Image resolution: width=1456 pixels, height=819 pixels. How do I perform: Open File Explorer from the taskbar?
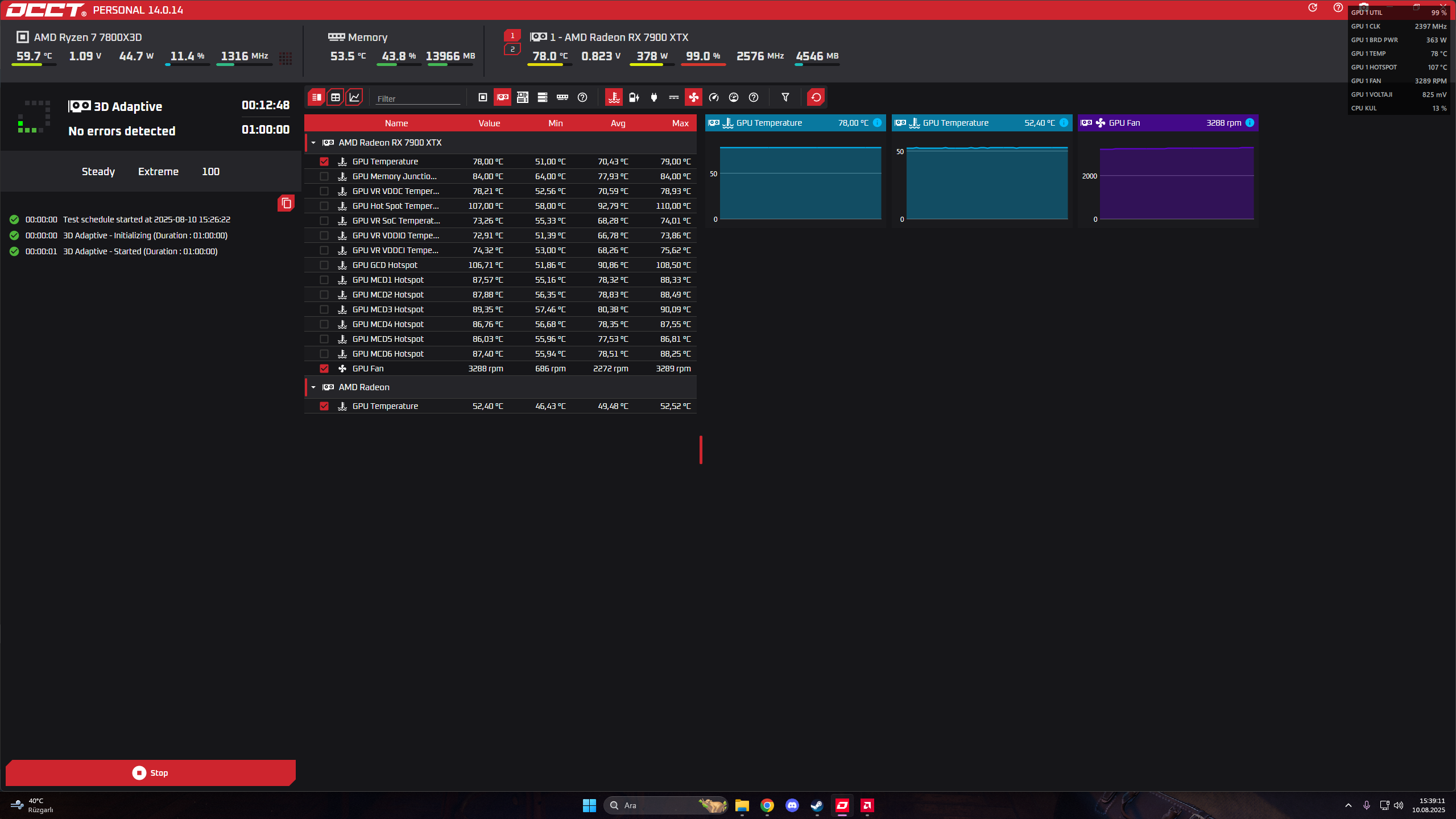pos(742,805)
